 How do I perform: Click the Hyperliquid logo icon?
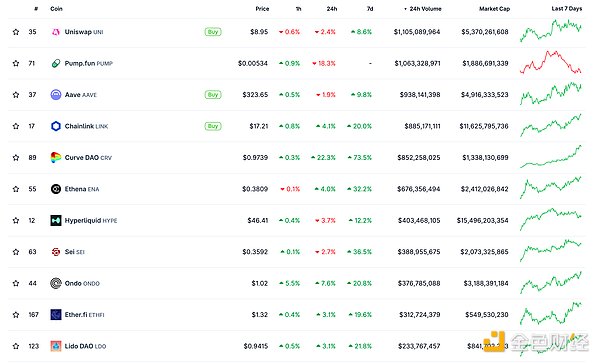56,220
